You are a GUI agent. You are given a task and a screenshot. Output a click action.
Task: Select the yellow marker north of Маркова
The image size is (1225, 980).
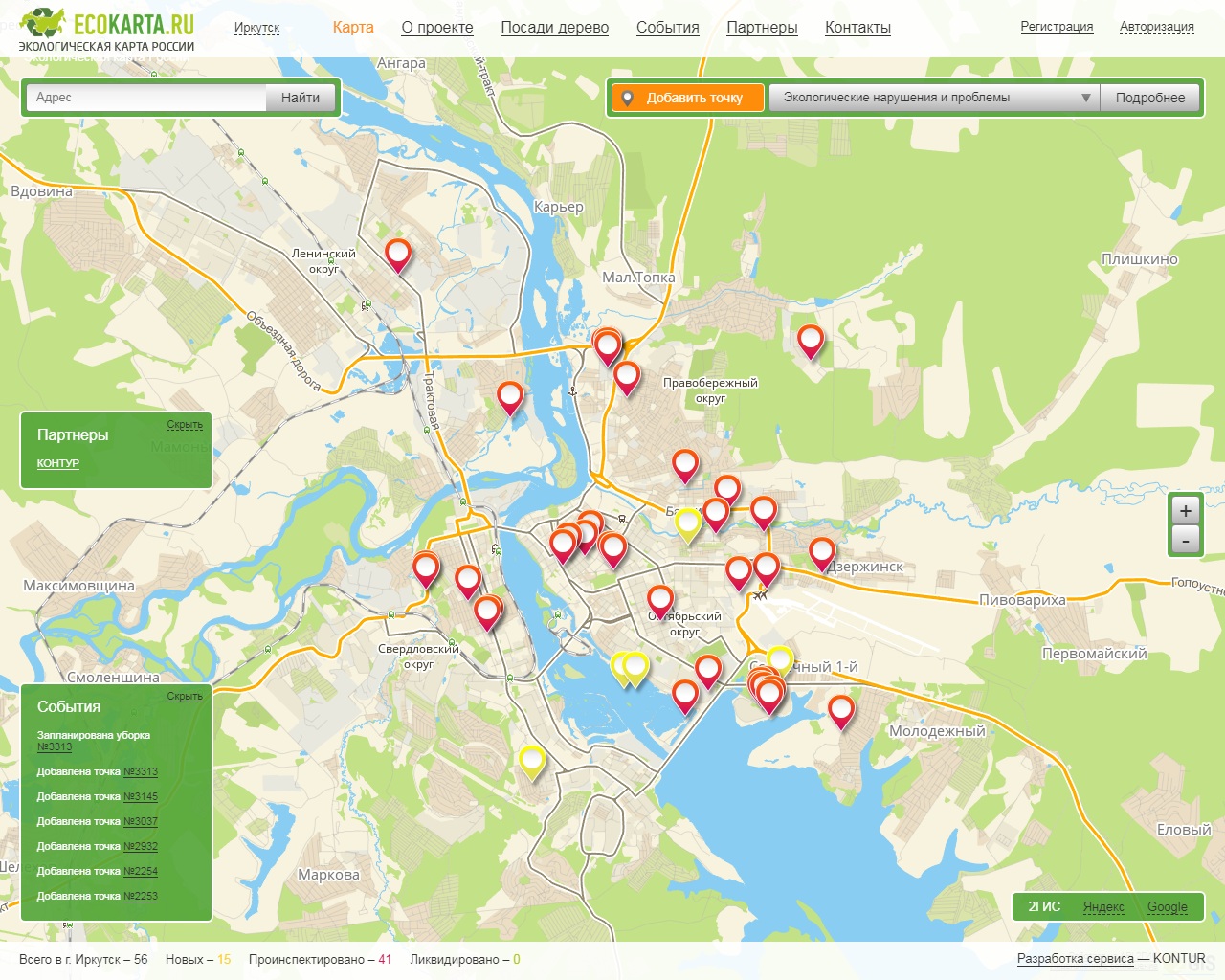pos(531,761)
